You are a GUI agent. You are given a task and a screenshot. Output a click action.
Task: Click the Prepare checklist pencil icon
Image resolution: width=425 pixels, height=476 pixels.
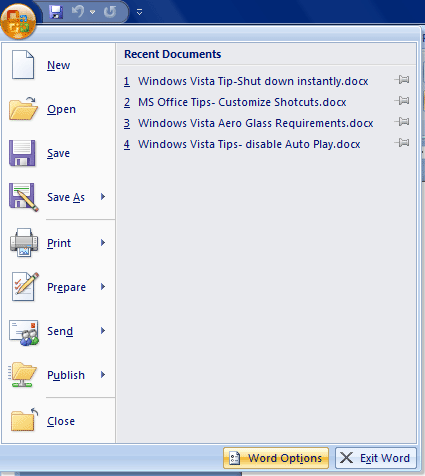pos(25,287)
